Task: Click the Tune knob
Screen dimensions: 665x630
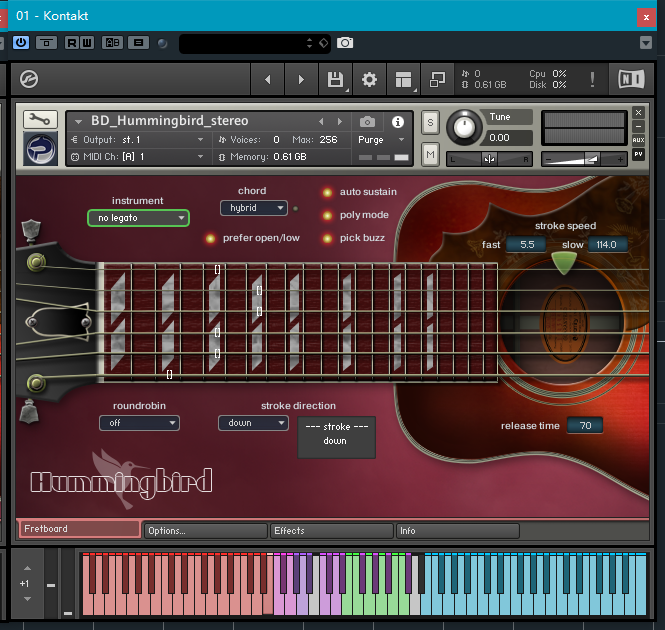Action: tap(464, 127)
